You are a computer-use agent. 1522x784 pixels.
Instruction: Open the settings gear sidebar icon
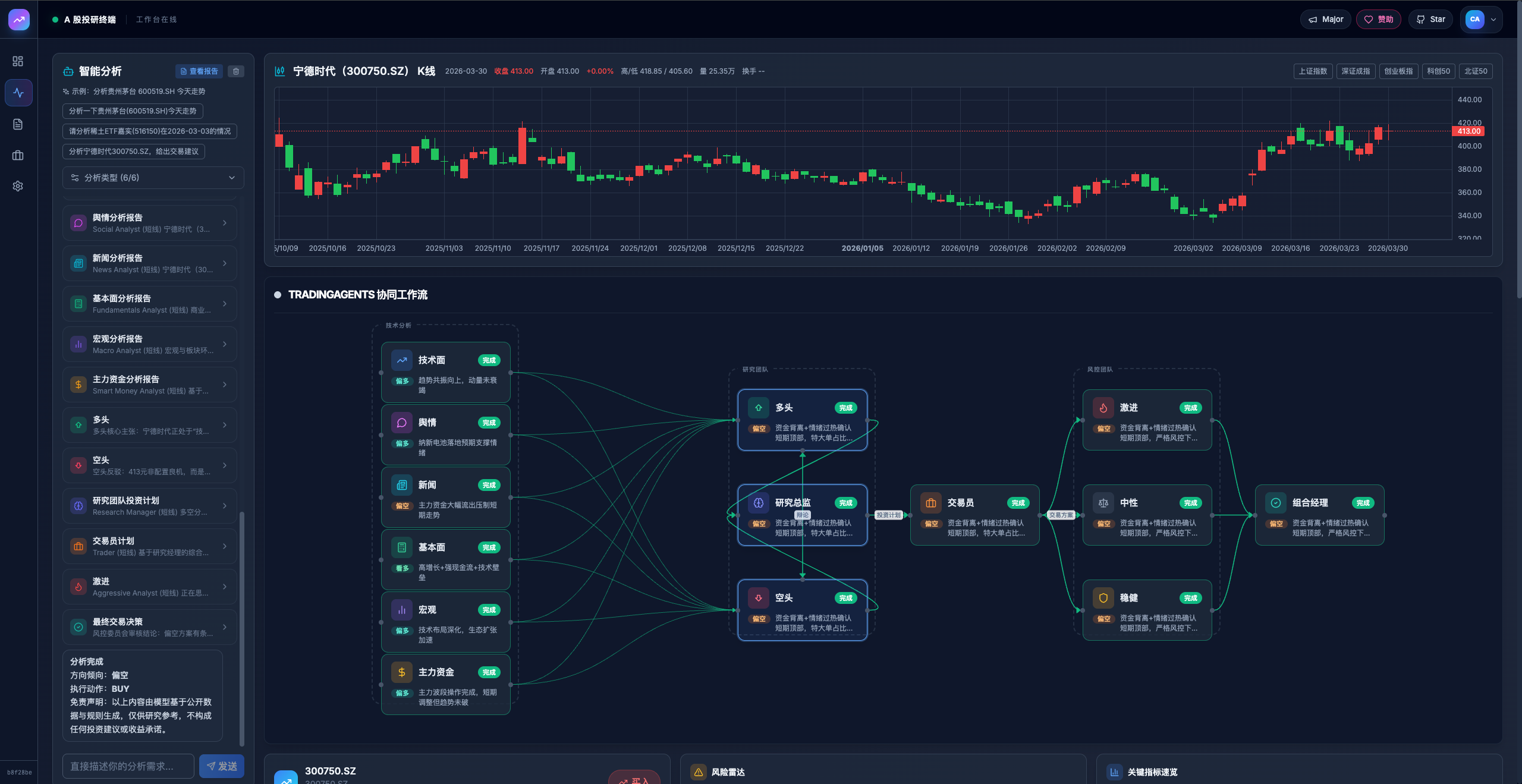point(18,186)
